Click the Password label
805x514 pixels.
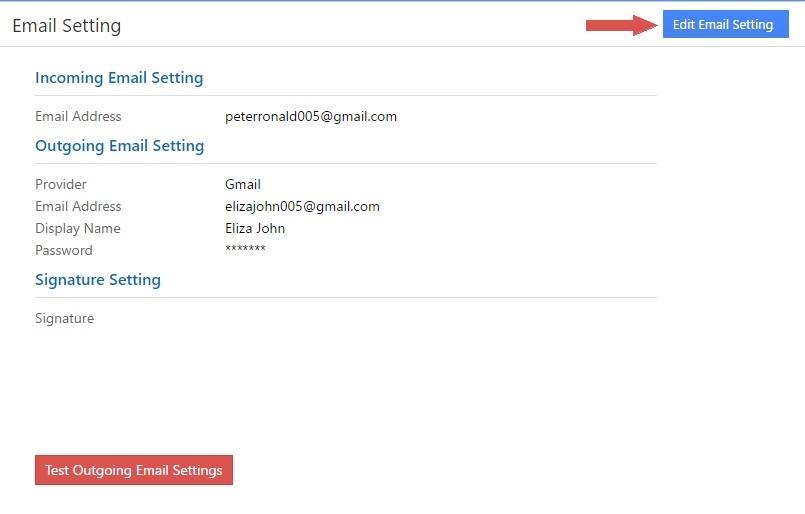[64, 251]
